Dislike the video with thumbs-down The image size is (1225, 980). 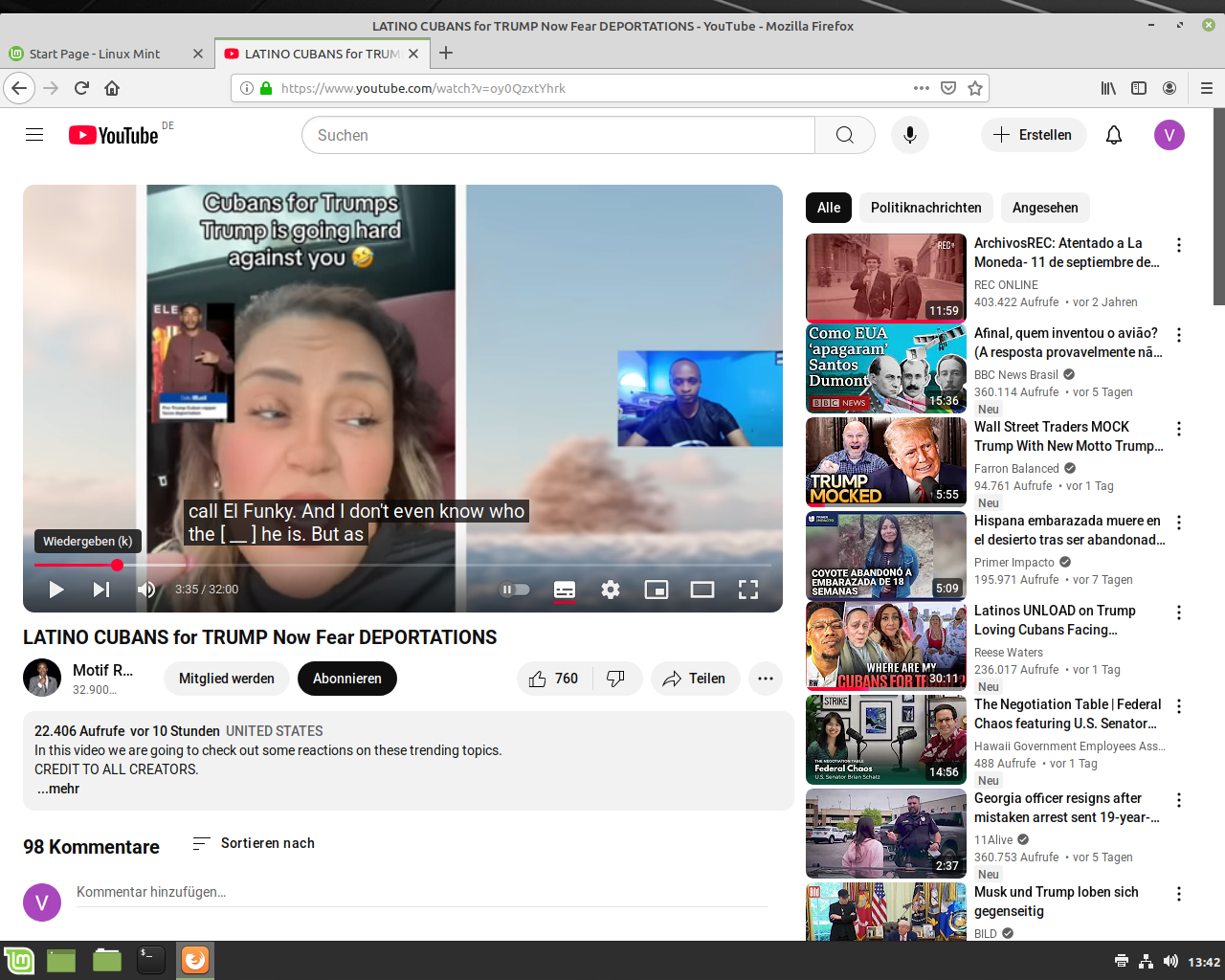coord(616,679)
